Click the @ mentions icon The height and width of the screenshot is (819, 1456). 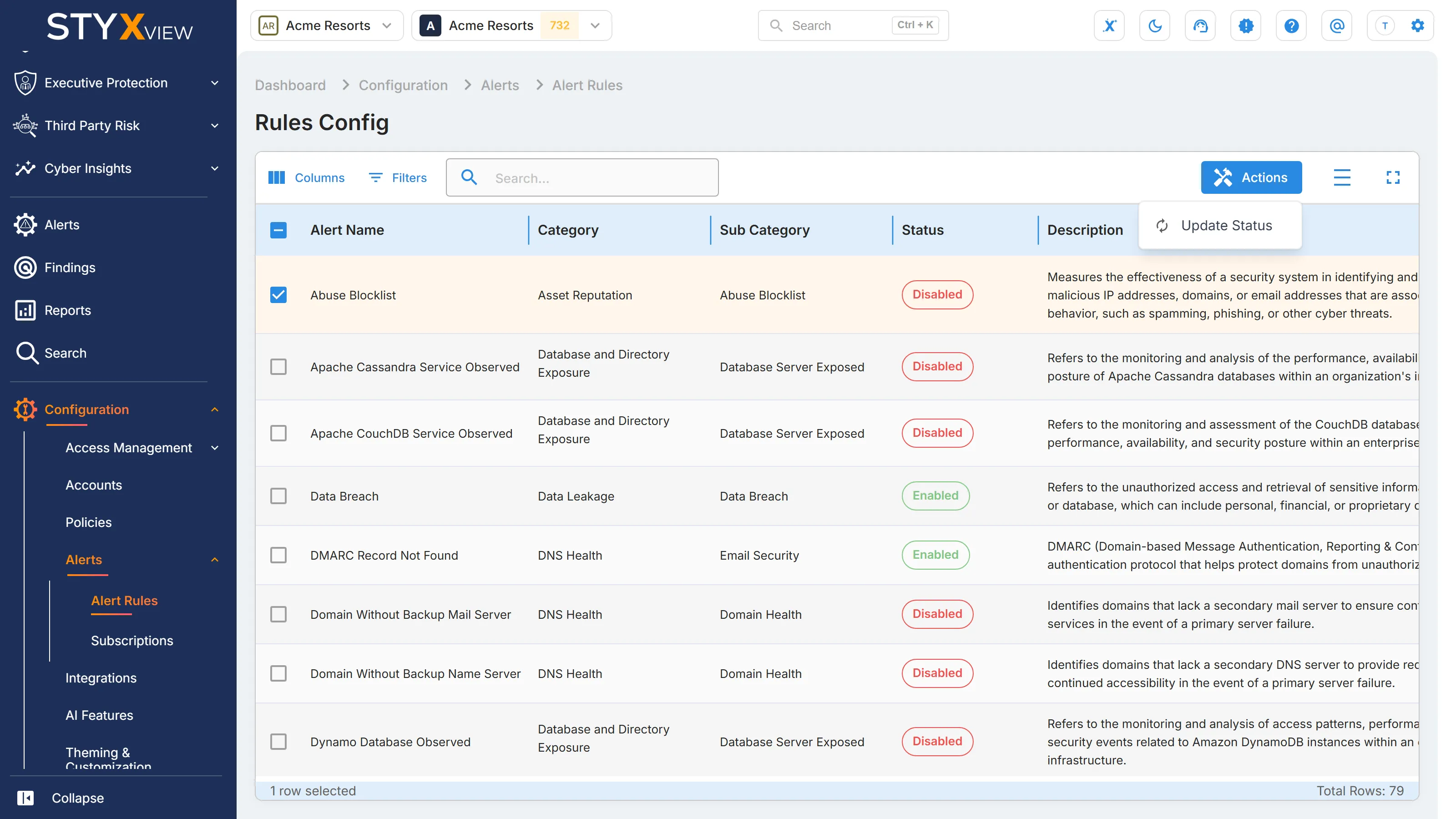(1337, 25)
